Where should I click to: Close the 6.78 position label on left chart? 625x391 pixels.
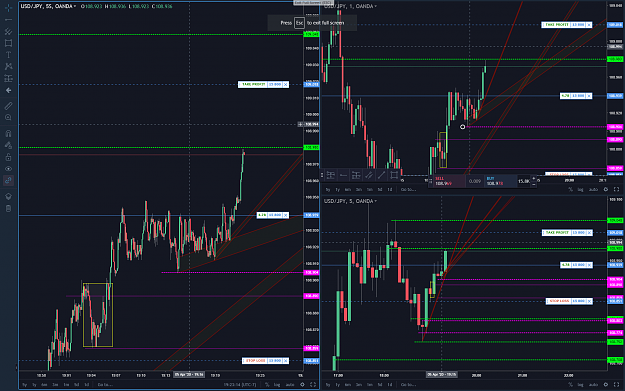(x=286, y=215)
